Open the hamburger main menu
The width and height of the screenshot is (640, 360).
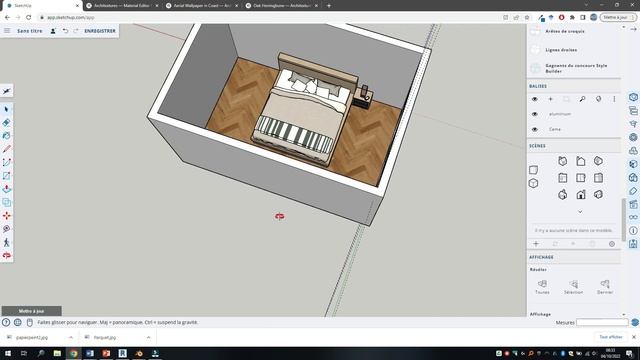[x=7, y=31]
